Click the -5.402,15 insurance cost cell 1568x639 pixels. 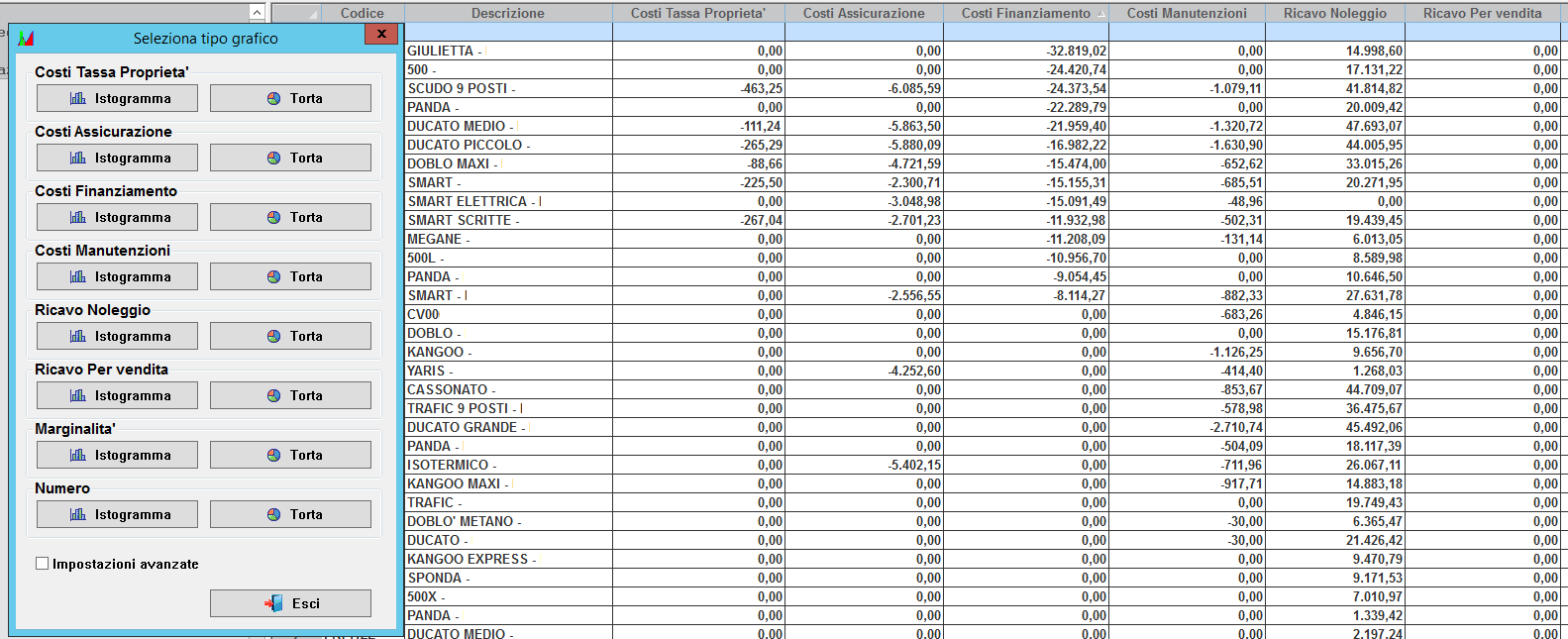coord(864,465)
